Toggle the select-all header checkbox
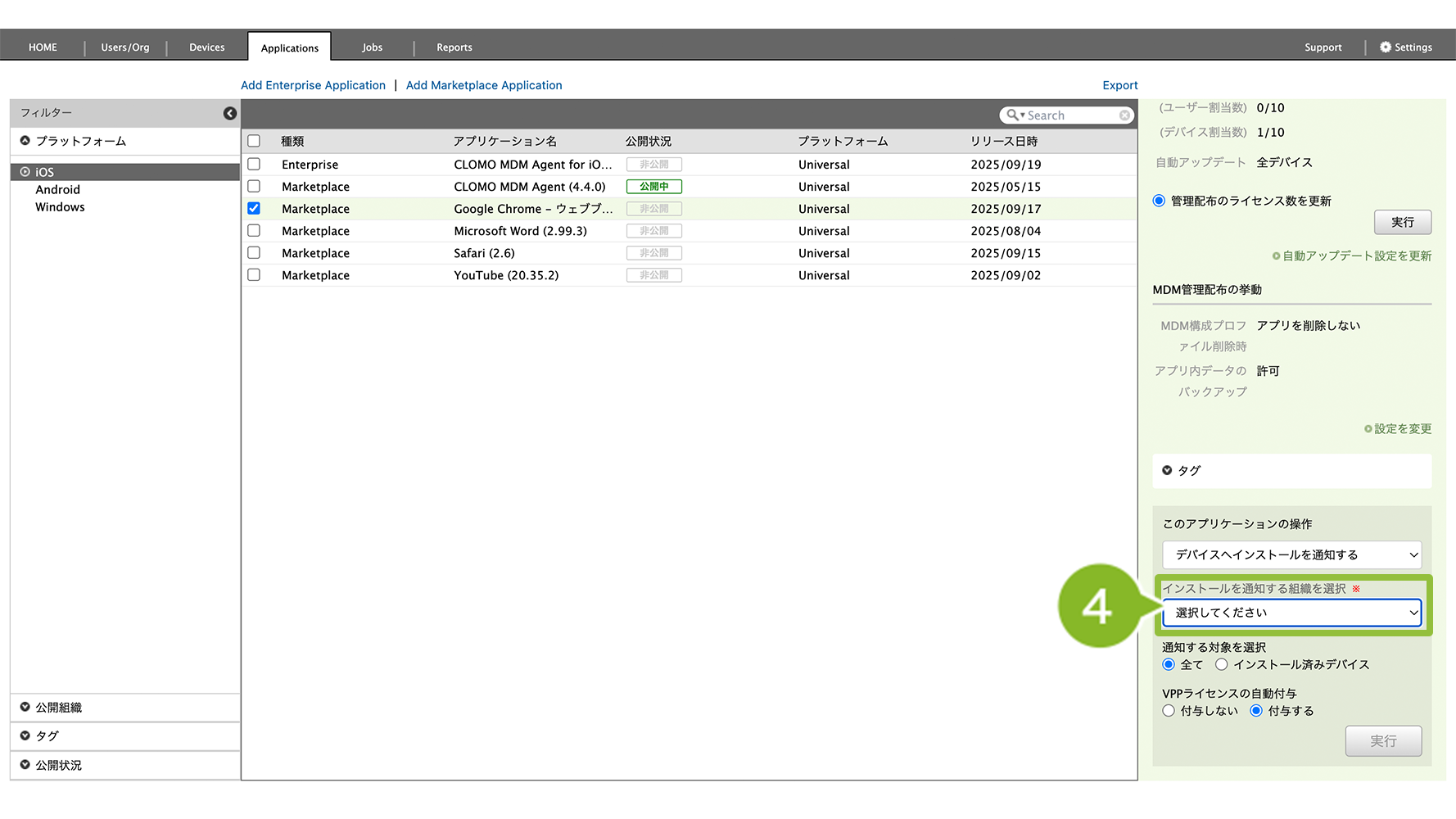 pos(254,141)
